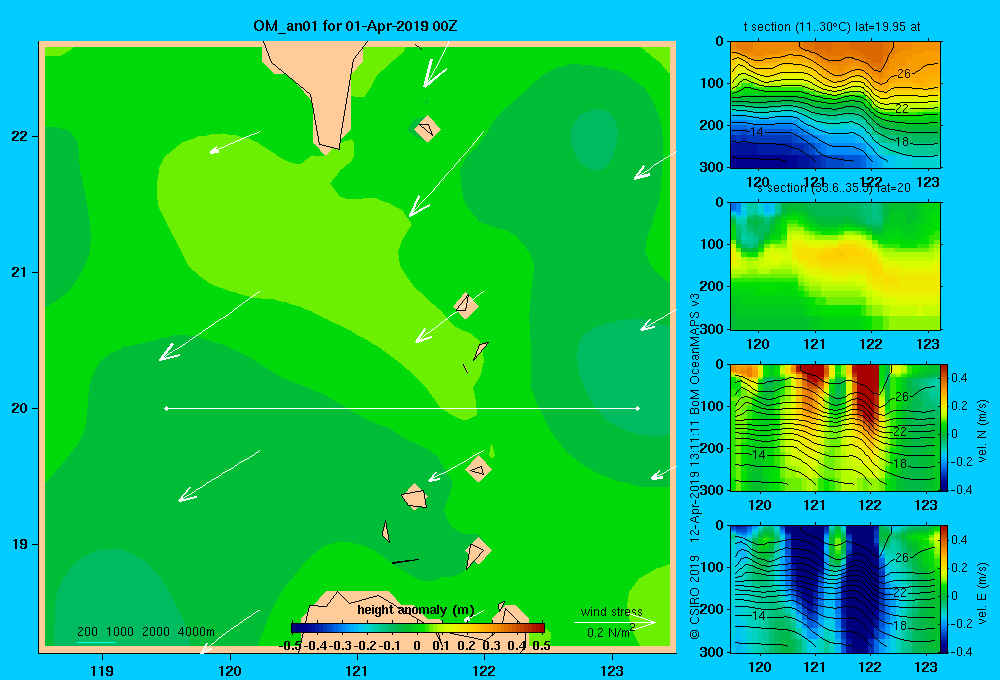Viewport: 1000px width, 680px height.
Task: Click longitude label 122 on main map axis
Action: tap(484, 671)
